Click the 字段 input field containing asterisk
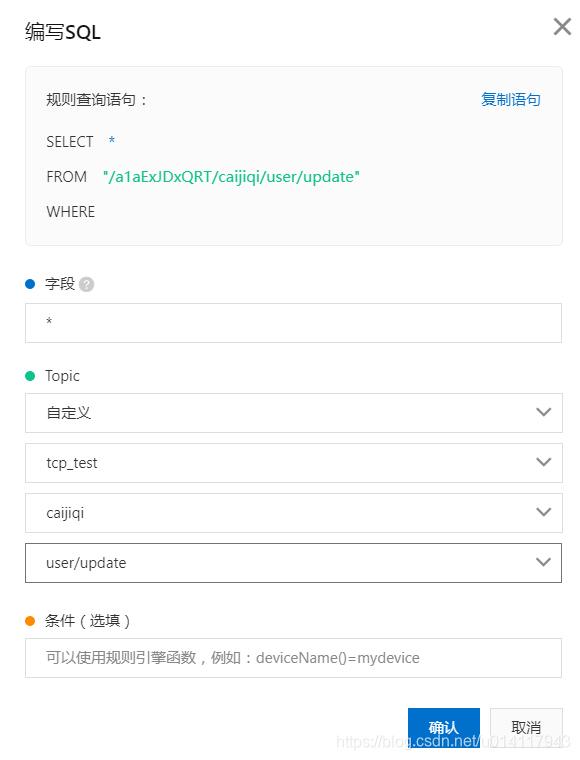580x760 pixels. pyautogui.click(x=293, y=323)
